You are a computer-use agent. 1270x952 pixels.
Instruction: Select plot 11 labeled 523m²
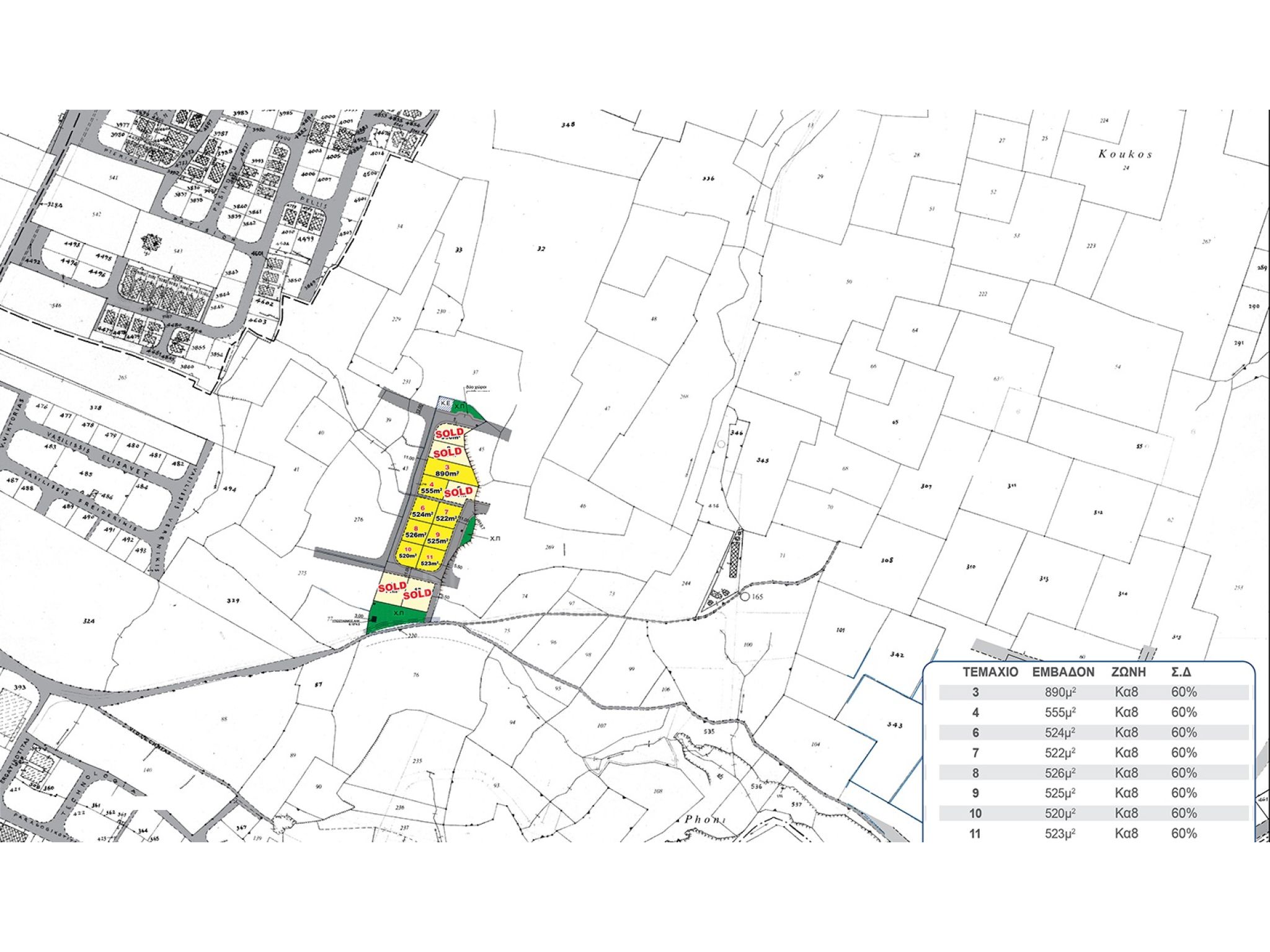pyautogui.click(x=430, y=561)
